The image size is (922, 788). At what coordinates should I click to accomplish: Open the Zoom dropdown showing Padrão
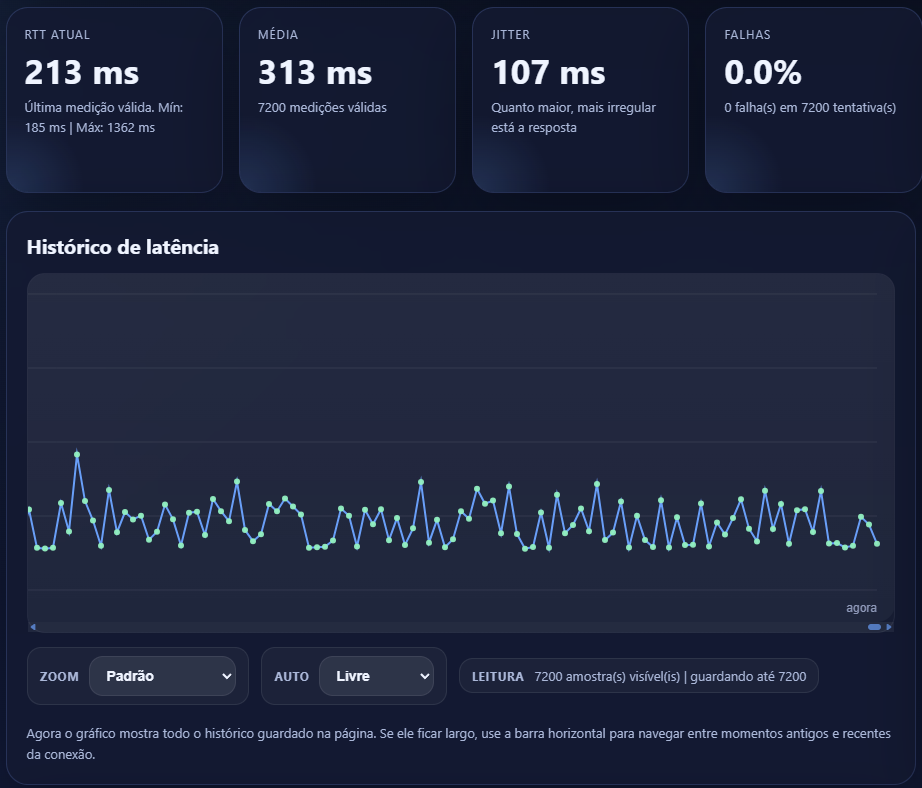click(x=162, y=676)
